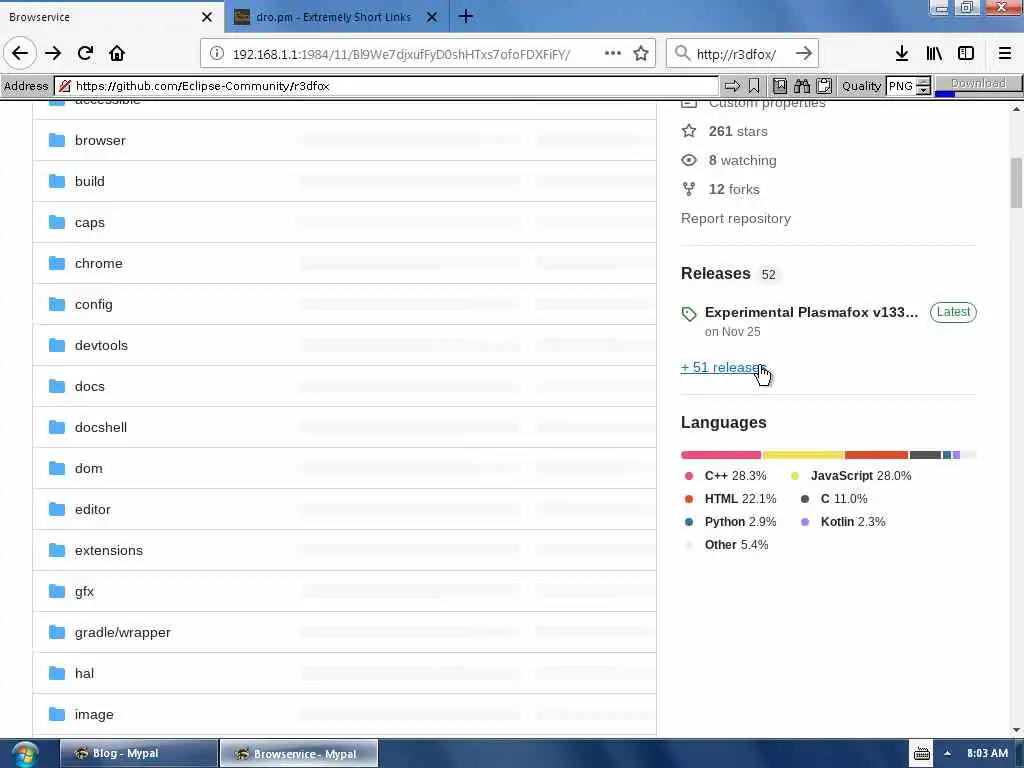Toggle the sidebar icon

(x=966, y=54)
